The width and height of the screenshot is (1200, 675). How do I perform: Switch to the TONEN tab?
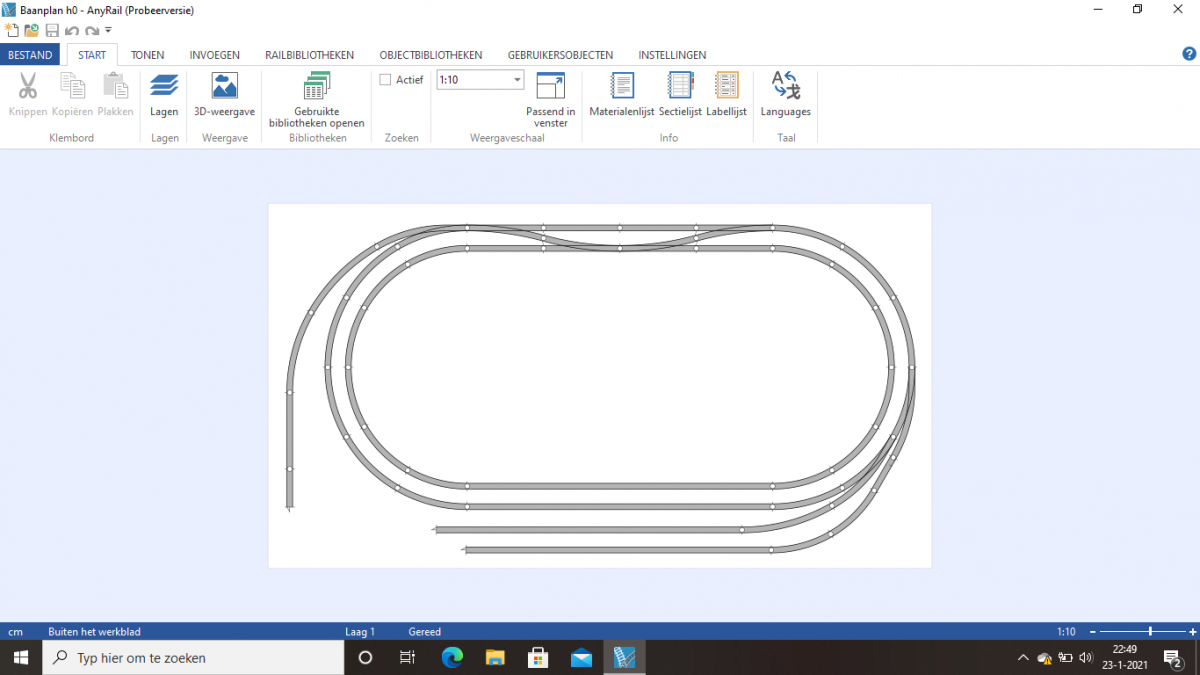(x=148, y=55)
